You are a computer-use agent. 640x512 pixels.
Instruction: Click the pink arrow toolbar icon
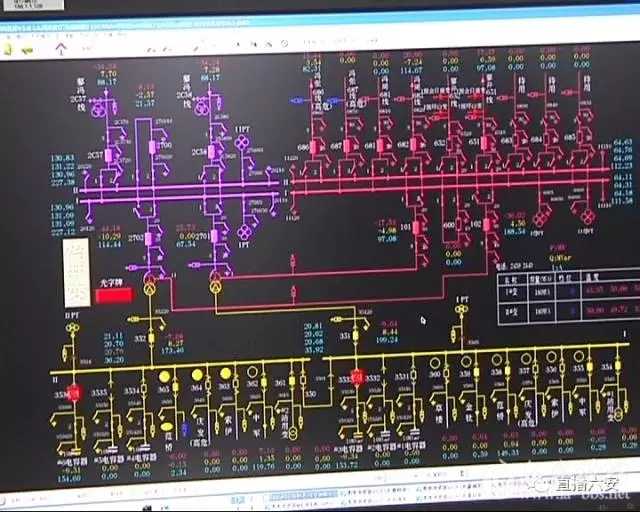click(x=61, y=47)
